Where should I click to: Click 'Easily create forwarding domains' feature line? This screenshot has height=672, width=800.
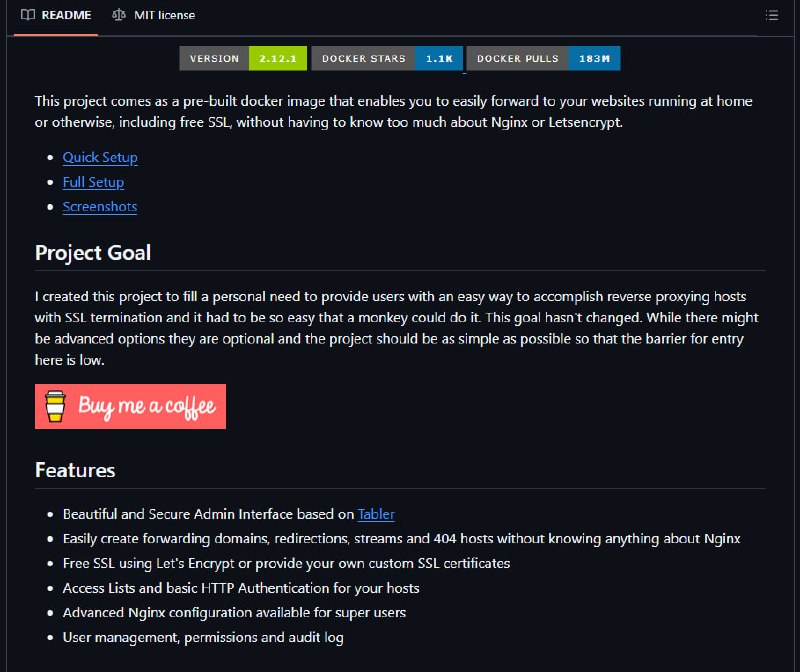pos(401,538)
